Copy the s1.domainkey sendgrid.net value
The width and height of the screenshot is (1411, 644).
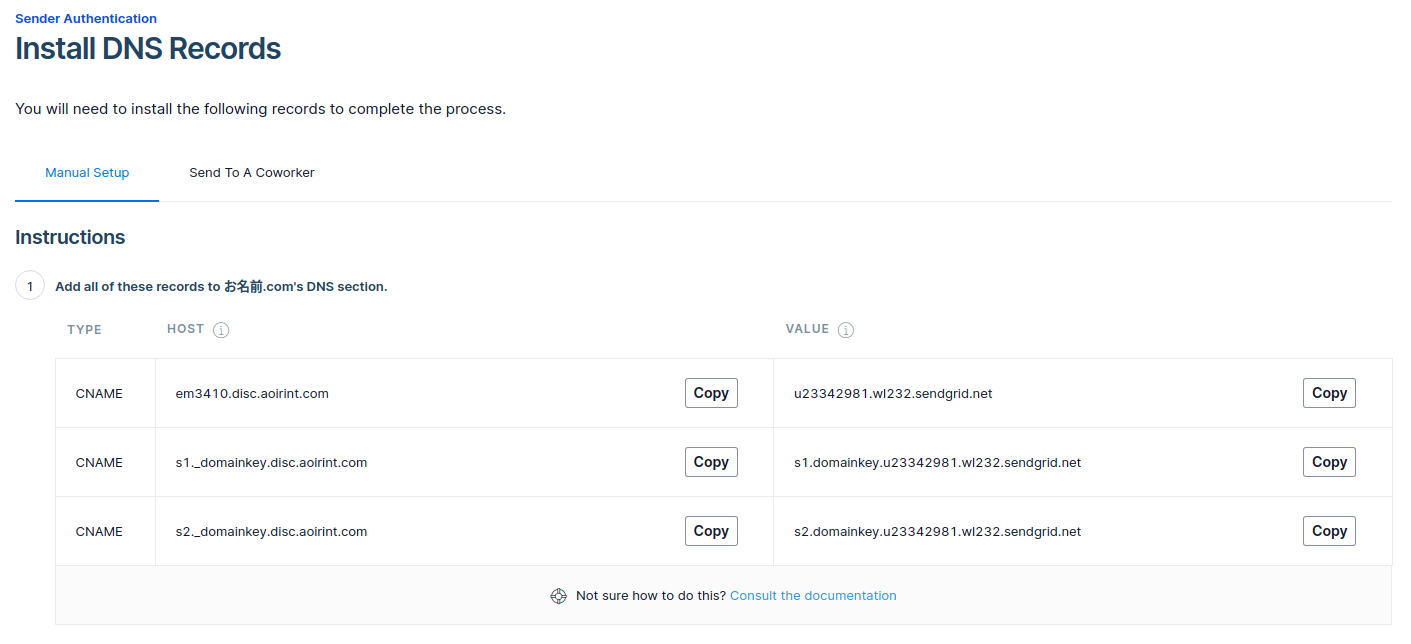(1329, 462)
